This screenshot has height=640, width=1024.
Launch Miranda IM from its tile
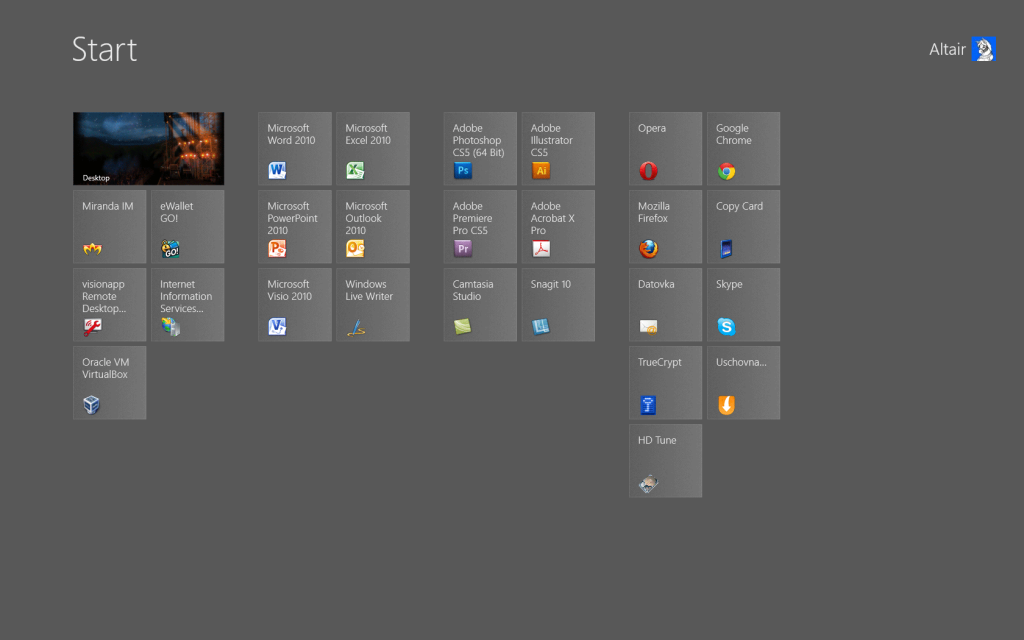point(110,227)
